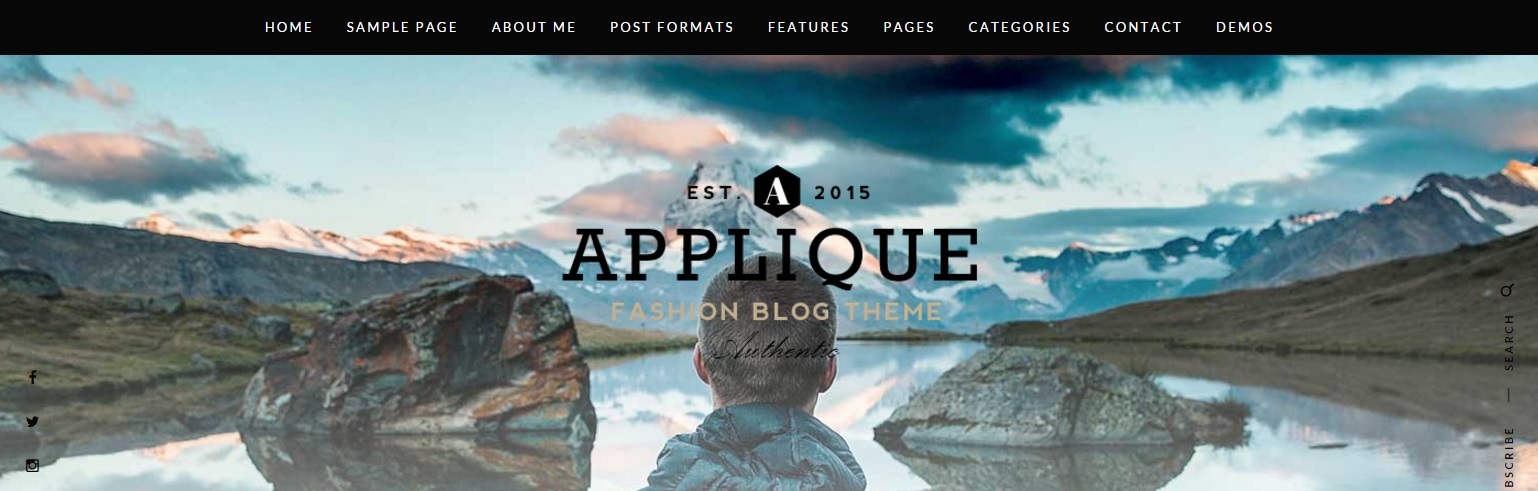Click the search magnifying glass icon
1538x491 pixels.
point(1507,291)
